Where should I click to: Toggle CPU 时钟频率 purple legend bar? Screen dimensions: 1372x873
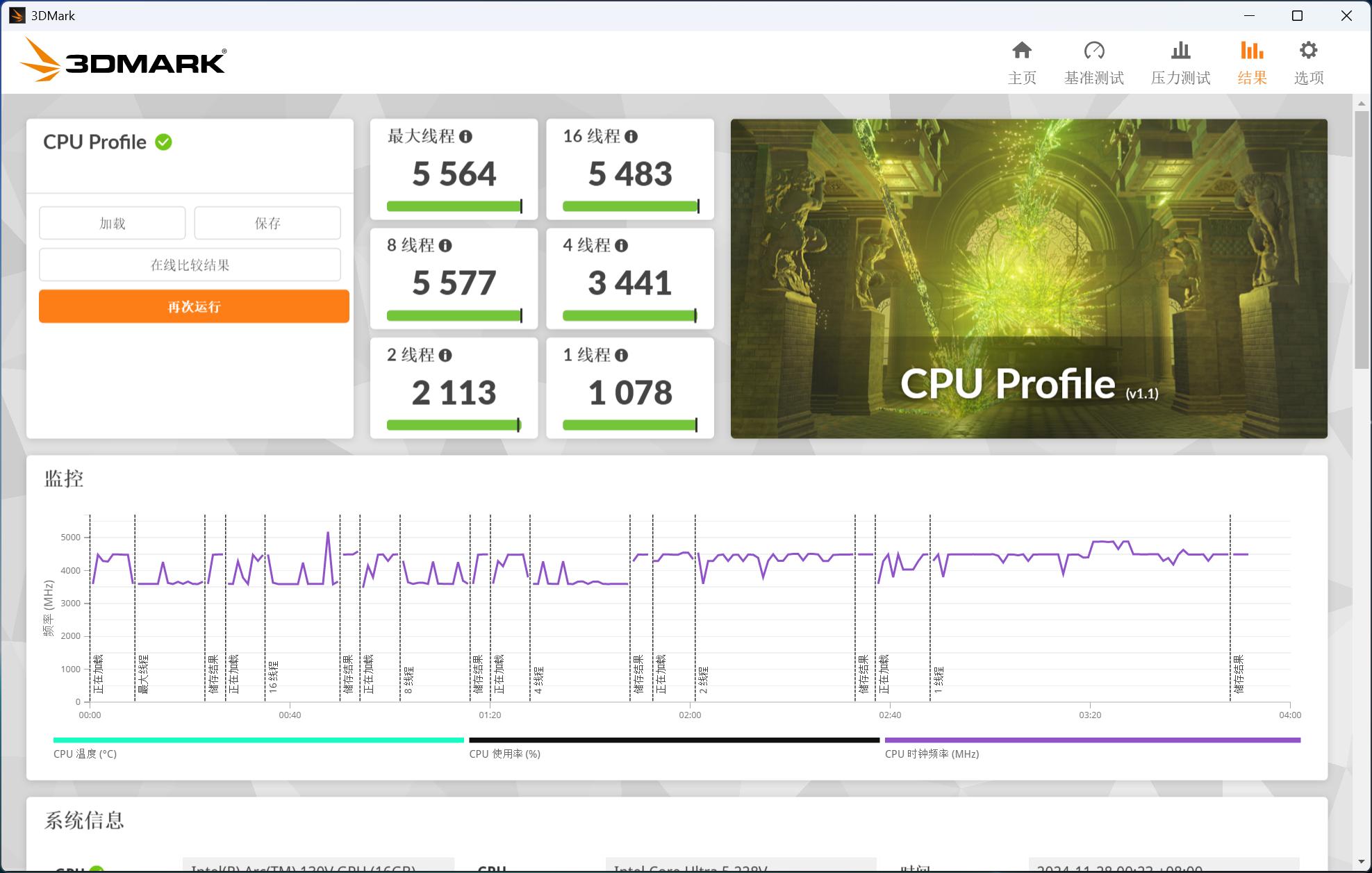[x=1092, y=740]
